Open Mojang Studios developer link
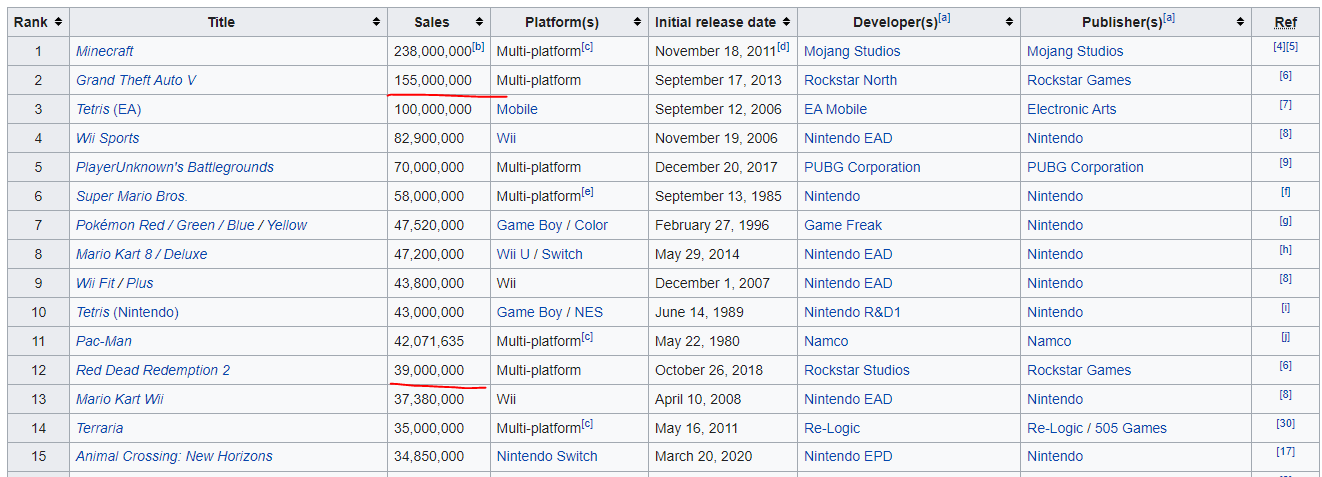1322x477 pixels. coord(852,51)
